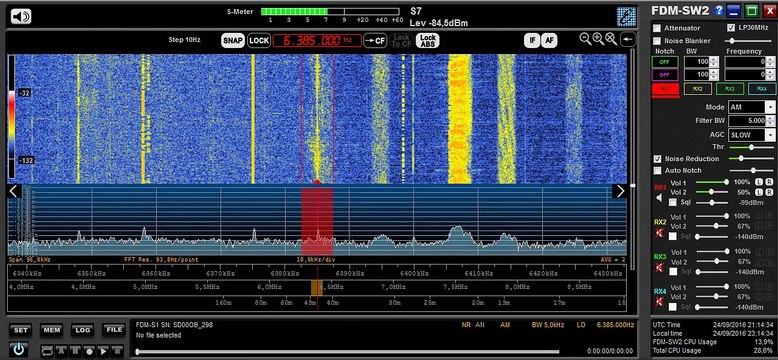Switch to the AF view button
This screenshot has width=778, height=360.
click(548, 41)
